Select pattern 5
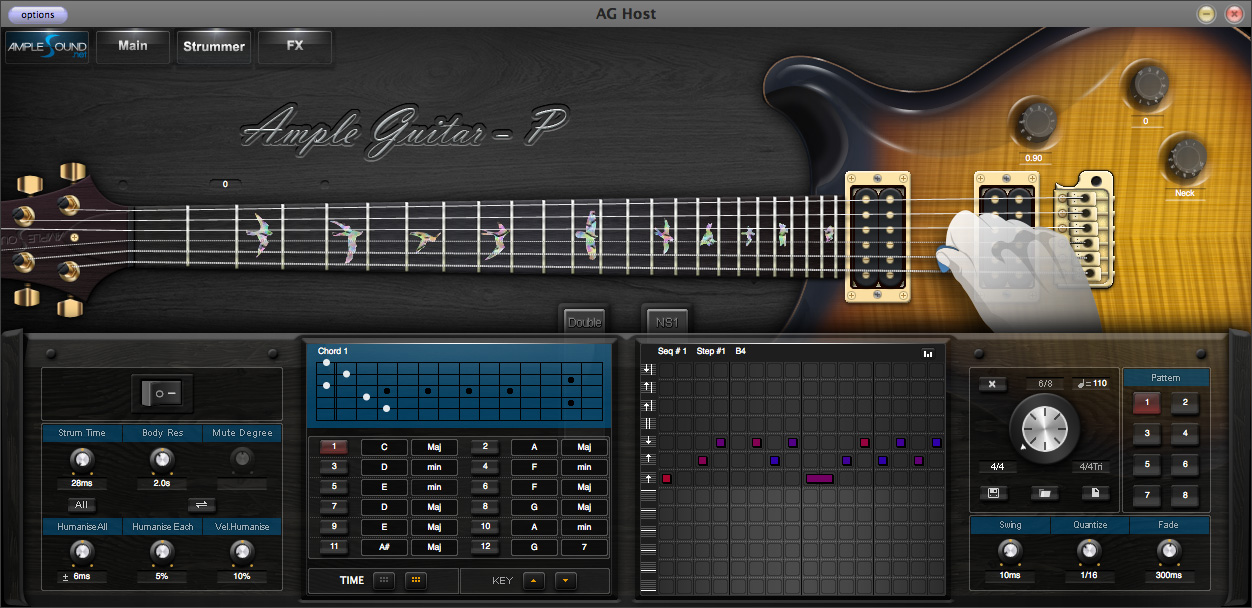1252x608 pixels. 1147,464
